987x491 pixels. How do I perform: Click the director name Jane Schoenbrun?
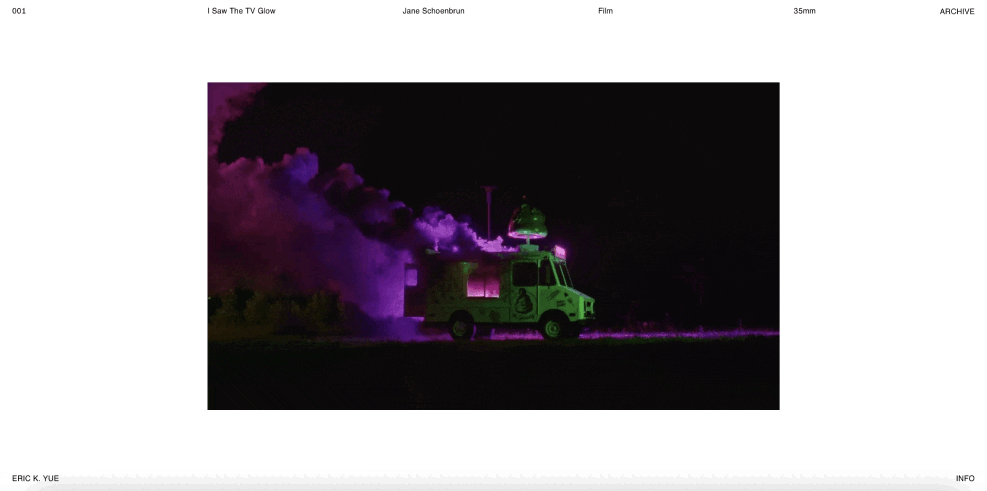coord(434,11)
